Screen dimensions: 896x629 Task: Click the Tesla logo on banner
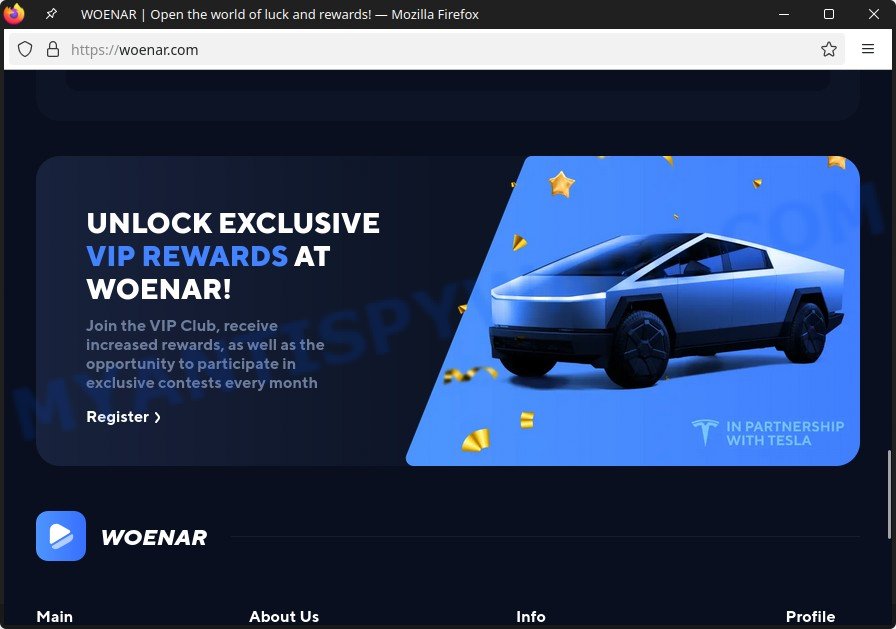[x=705, y=432]
